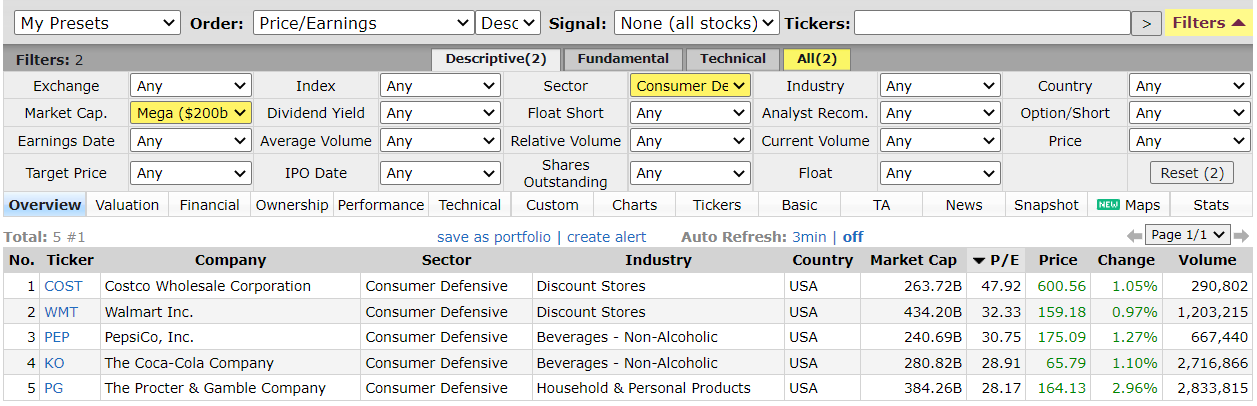Set Auto Refresh to 3min
This screenshot has height=406, width=1257.
809,237
